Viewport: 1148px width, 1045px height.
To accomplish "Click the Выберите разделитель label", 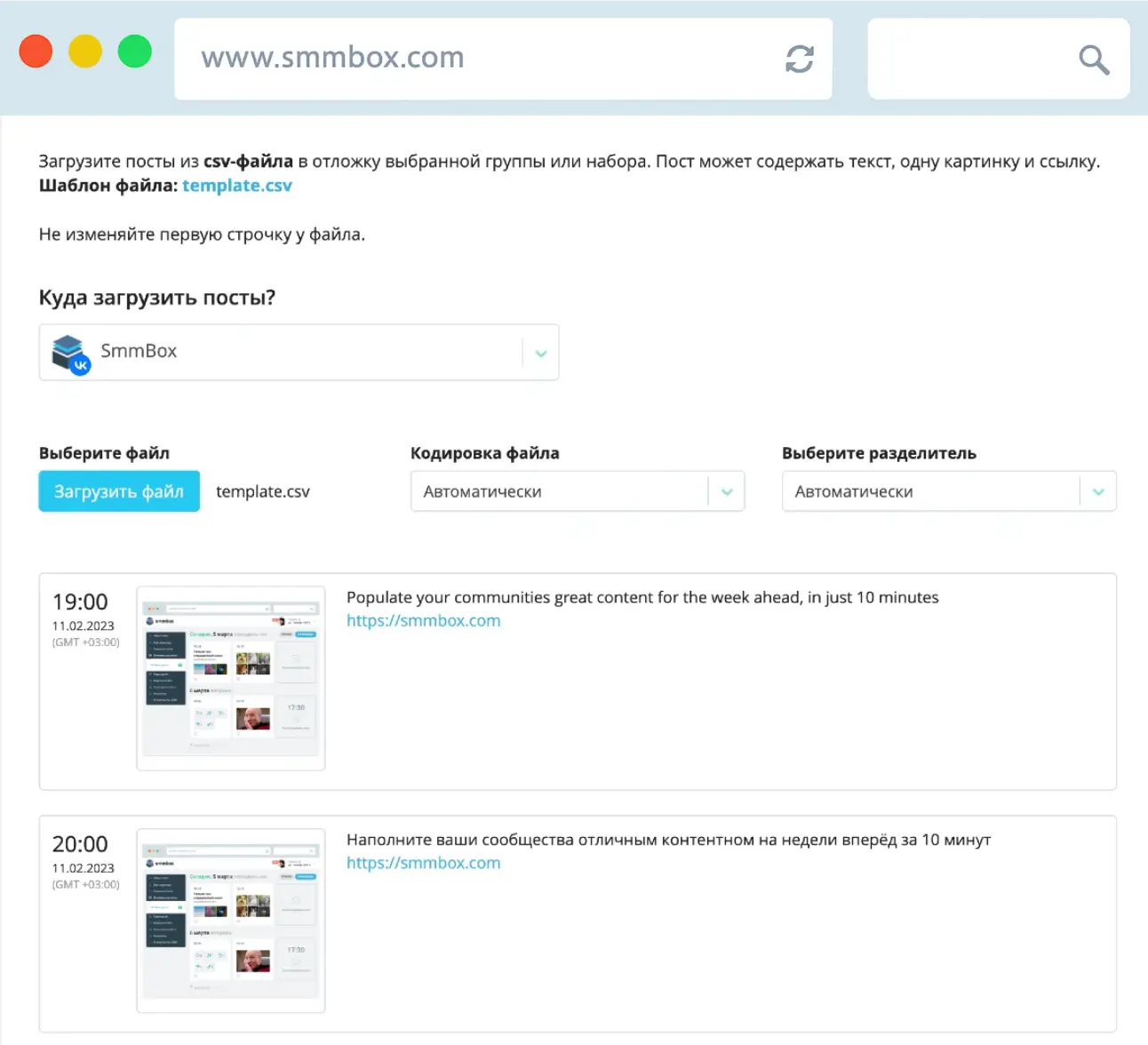I will coord(879,453).
